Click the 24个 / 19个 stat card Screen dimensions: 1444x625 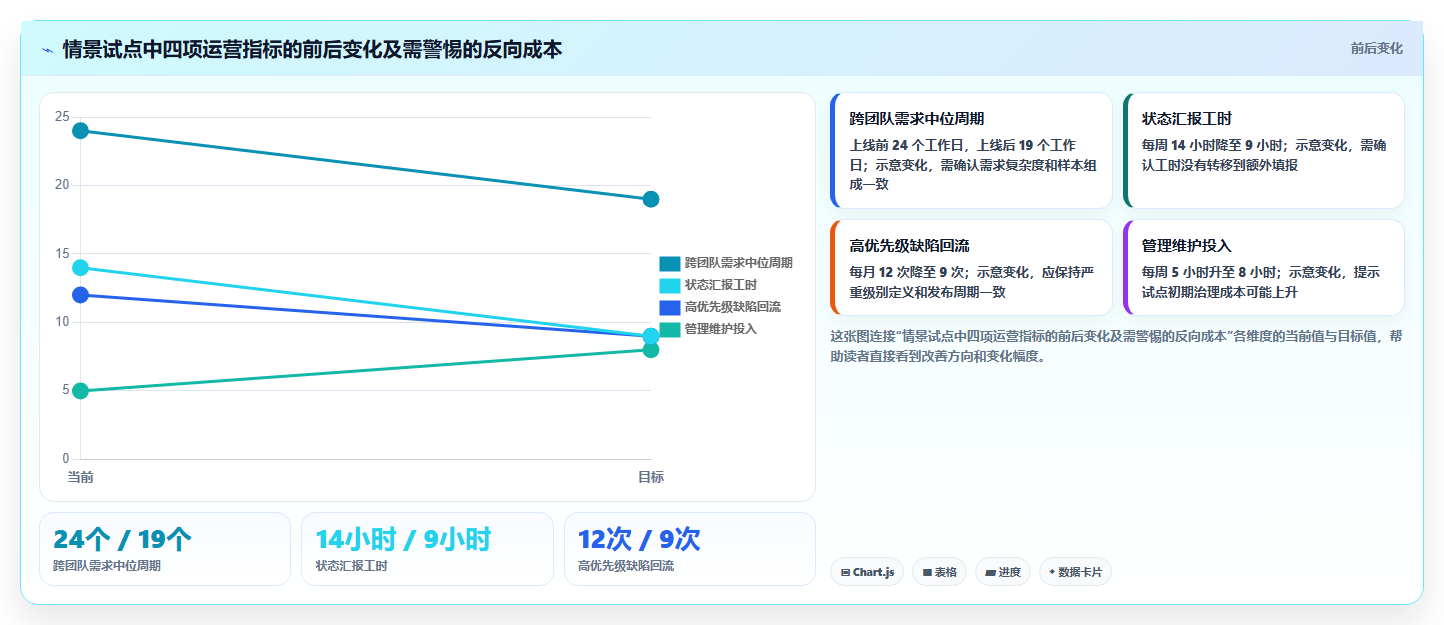tap(165, 549)
